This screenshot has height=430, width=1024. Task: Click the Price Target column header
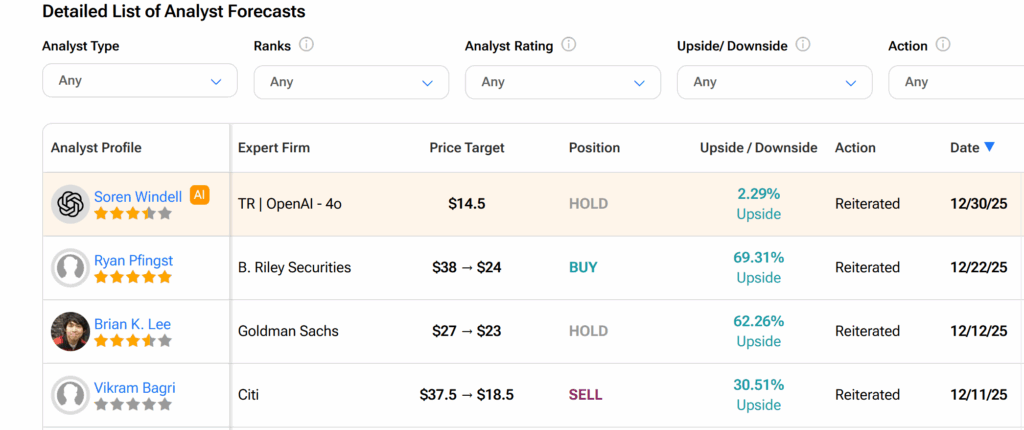(467, 148)
